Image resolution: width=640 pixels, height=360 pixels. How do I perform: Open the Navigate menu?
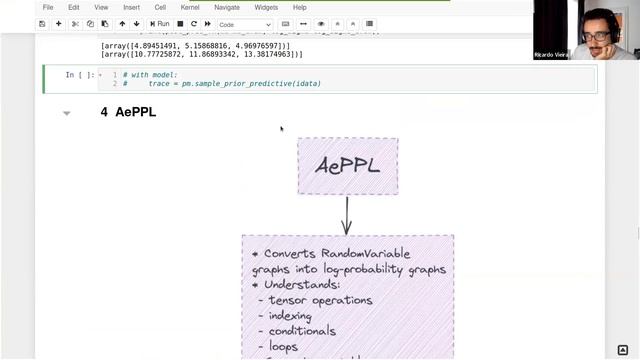click(227, 7)
